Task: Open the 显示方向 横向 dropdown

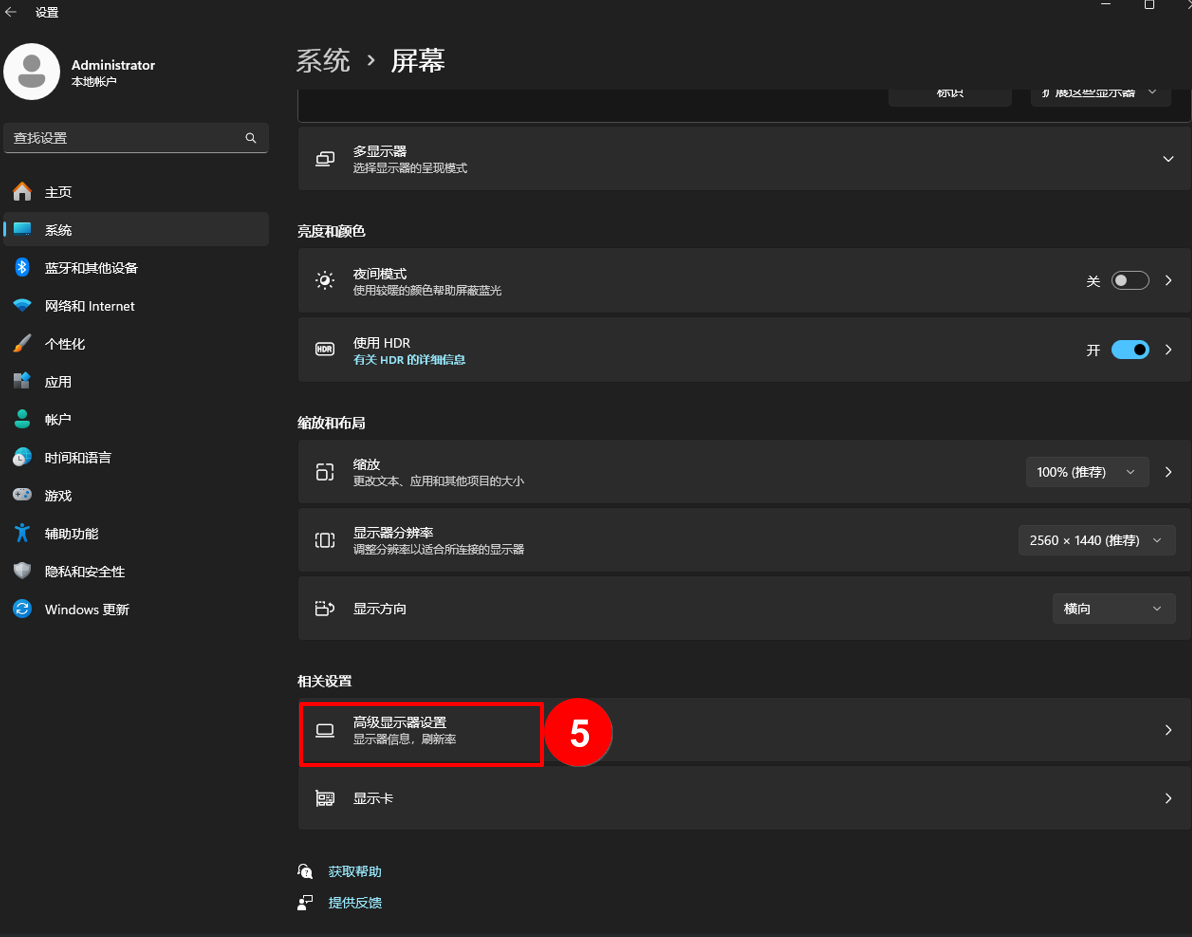Action: [1113, 608]
